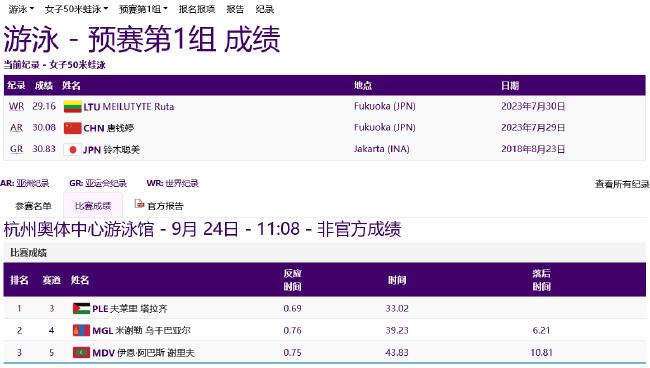
Task: Click the Palestine flag icon
Action: pyautogui.click(x=81, y=308)
